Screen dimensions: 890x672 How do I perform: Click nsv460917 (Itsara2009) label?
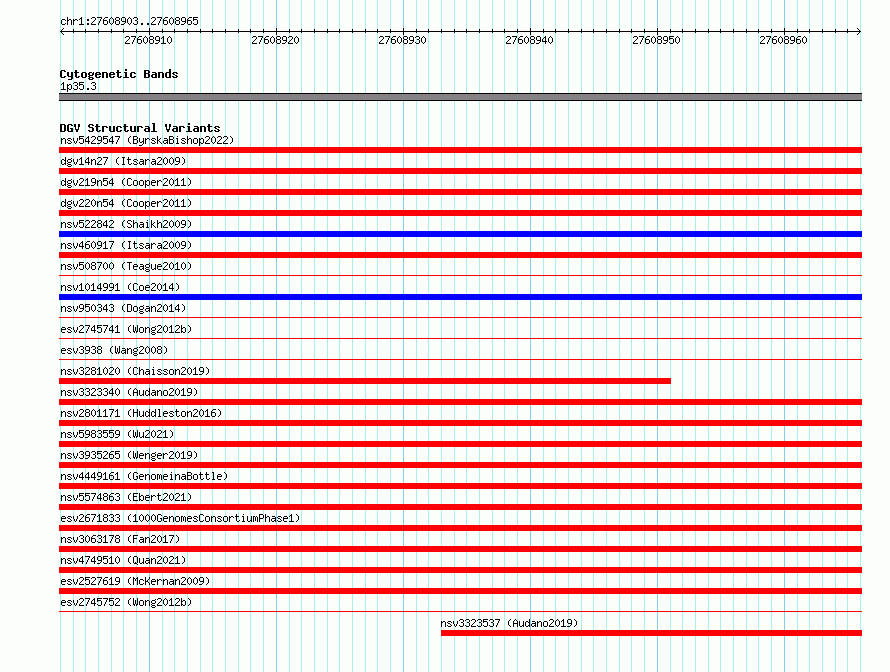coord(126,245)
